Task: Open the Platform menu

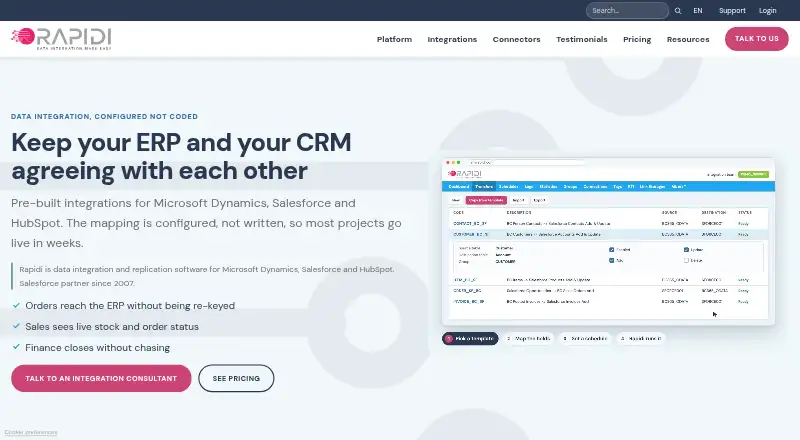Action: [394, 39]
